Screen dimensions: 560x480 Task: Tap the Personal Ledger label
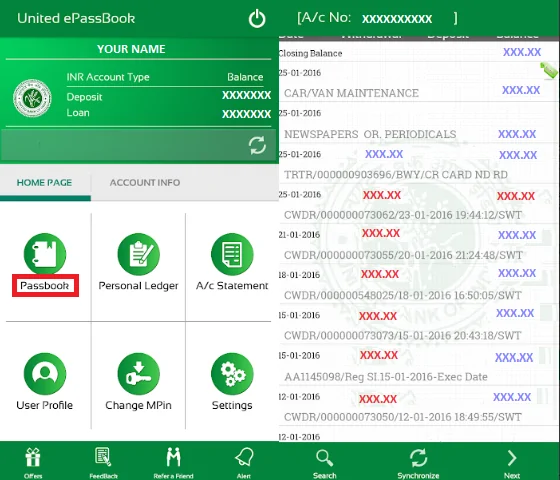click(x=139, y=286)
